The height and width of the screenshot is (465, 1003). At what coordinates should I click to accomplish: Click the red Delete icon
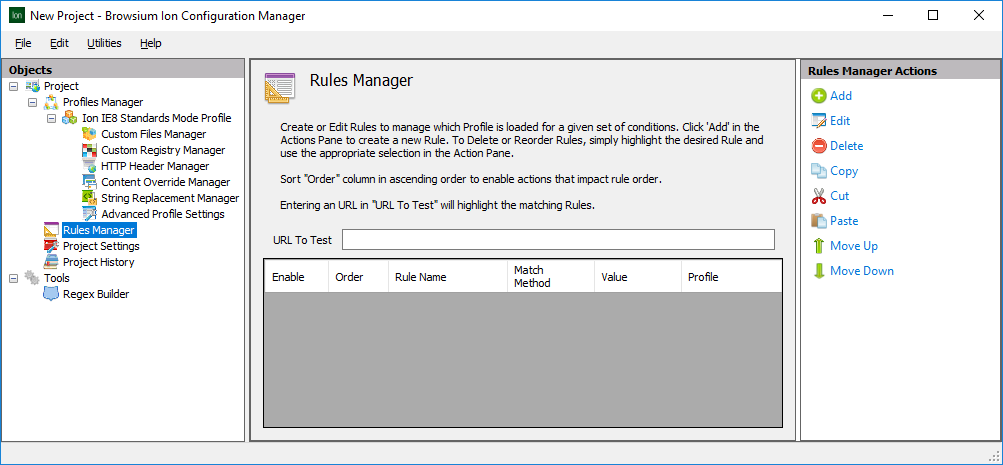pos(818,146)
